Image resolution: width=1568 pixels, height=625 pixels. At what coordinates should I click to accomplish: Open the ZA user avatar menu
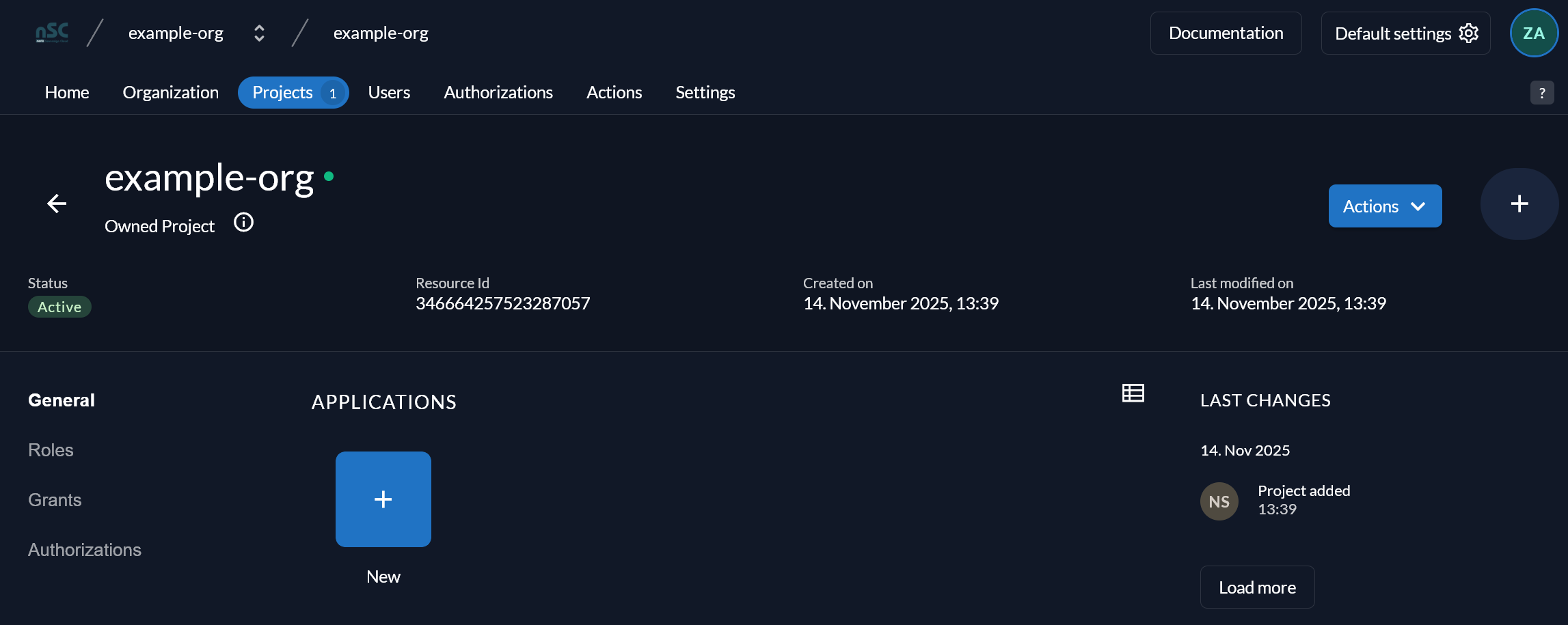pyautogui.click(x=1534, y=33)
